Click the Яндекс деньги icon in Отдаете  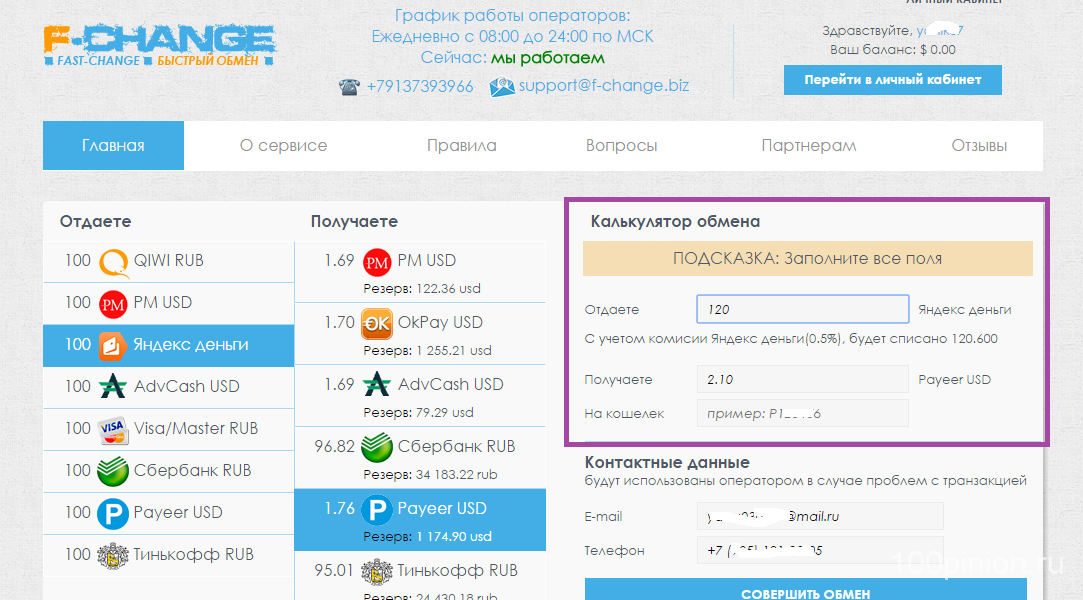click(x=113, y=346)
